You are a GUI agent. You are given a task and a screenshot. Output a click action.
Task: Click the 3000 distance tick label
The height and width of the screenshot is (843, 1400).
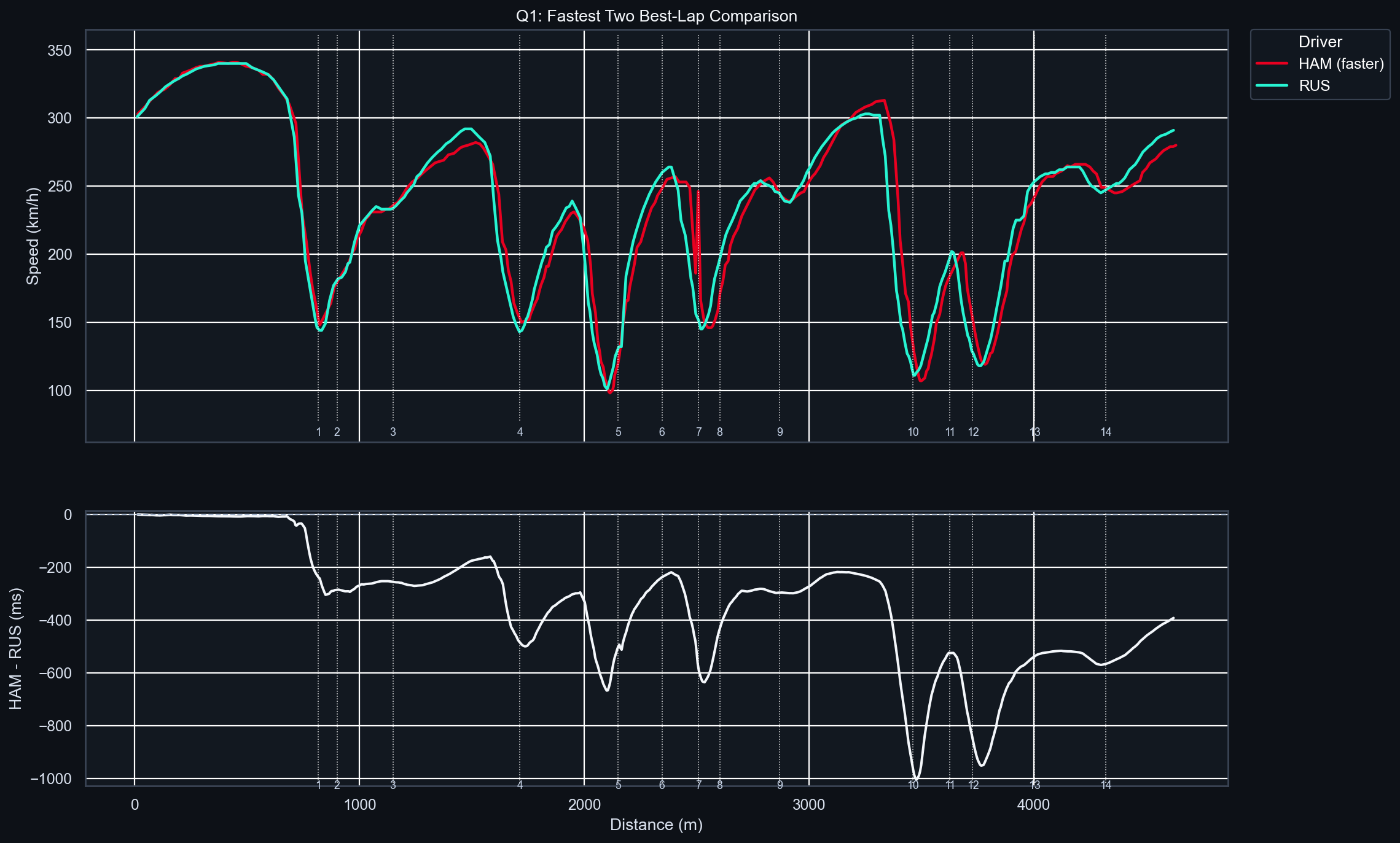(809, 805)
